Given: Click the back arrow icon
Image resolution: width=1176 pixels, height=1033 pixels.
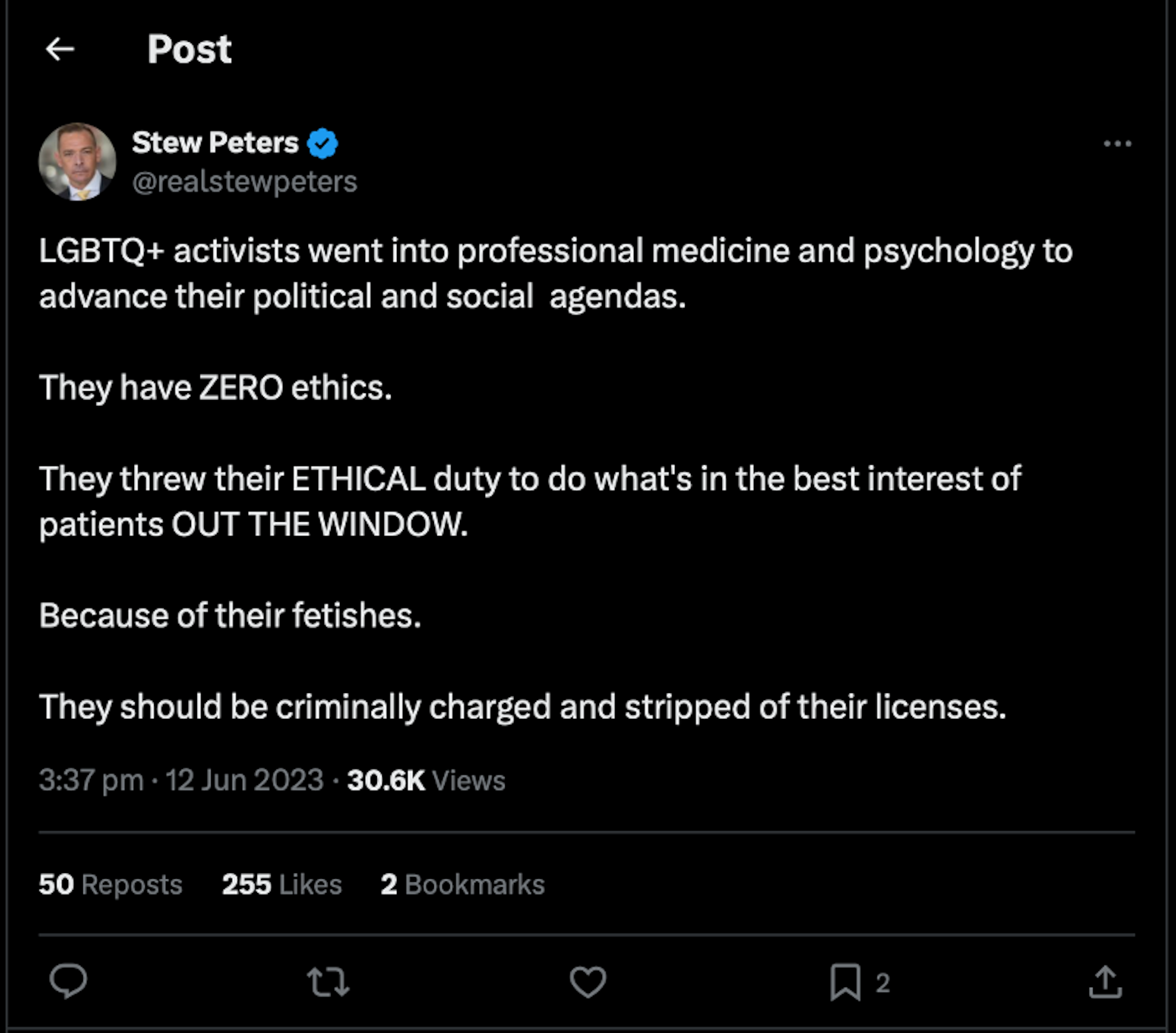Looking at the screenshot, I should point(60,49).
